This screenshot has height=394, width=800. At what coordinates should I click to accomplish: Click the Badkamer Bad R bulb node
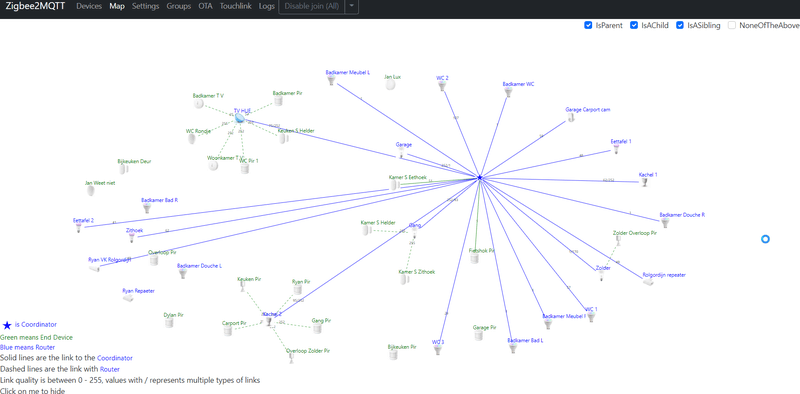[x=147, y=208]
